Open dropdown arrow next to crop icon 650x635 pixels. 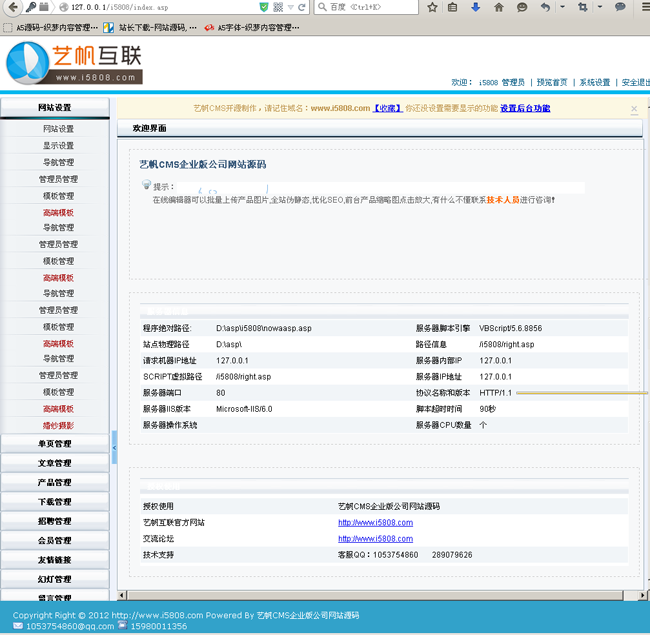click(599, 7)
